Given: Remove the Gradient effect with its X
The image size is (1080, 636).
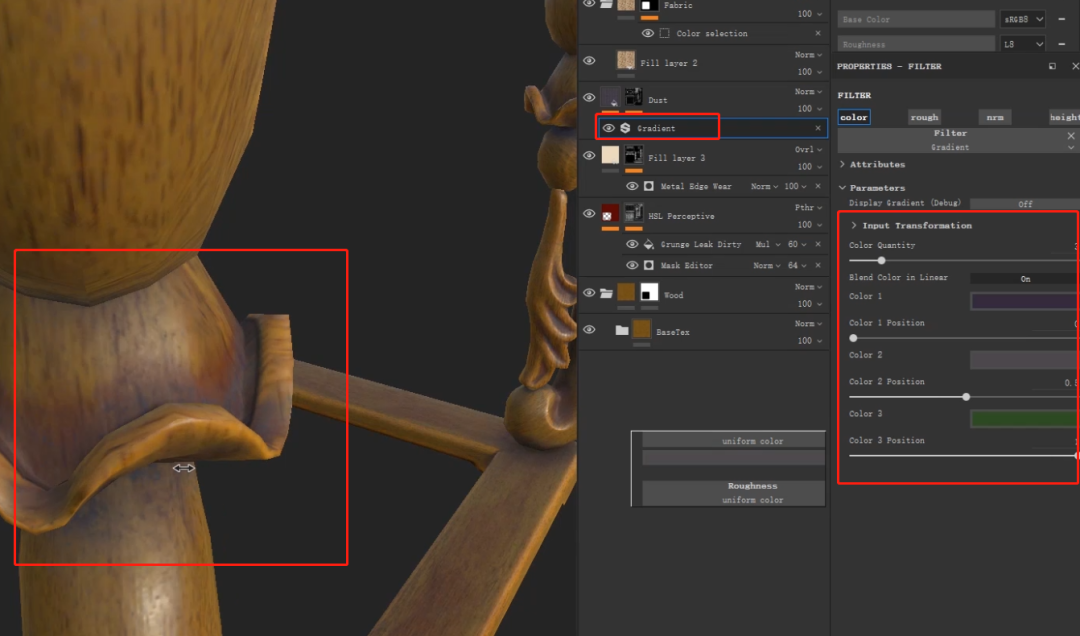Looking at the screenshot, I should [818, 128].
